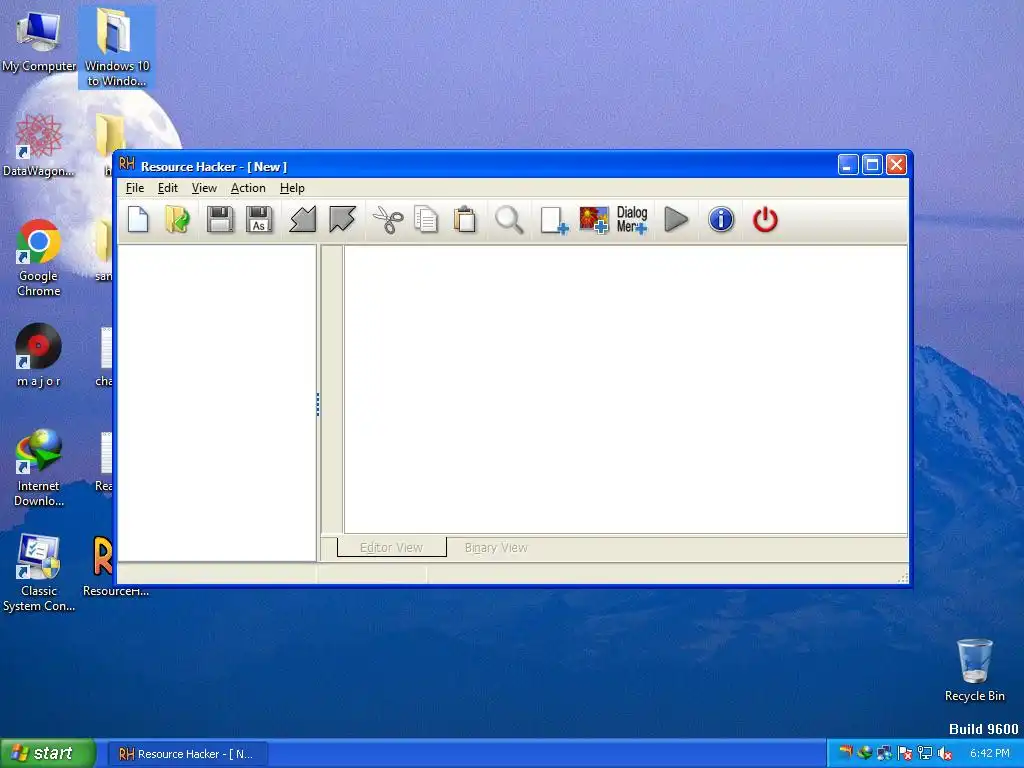Click the Compile script play icon
1024x768 pixels.
[x=676, y=219]
